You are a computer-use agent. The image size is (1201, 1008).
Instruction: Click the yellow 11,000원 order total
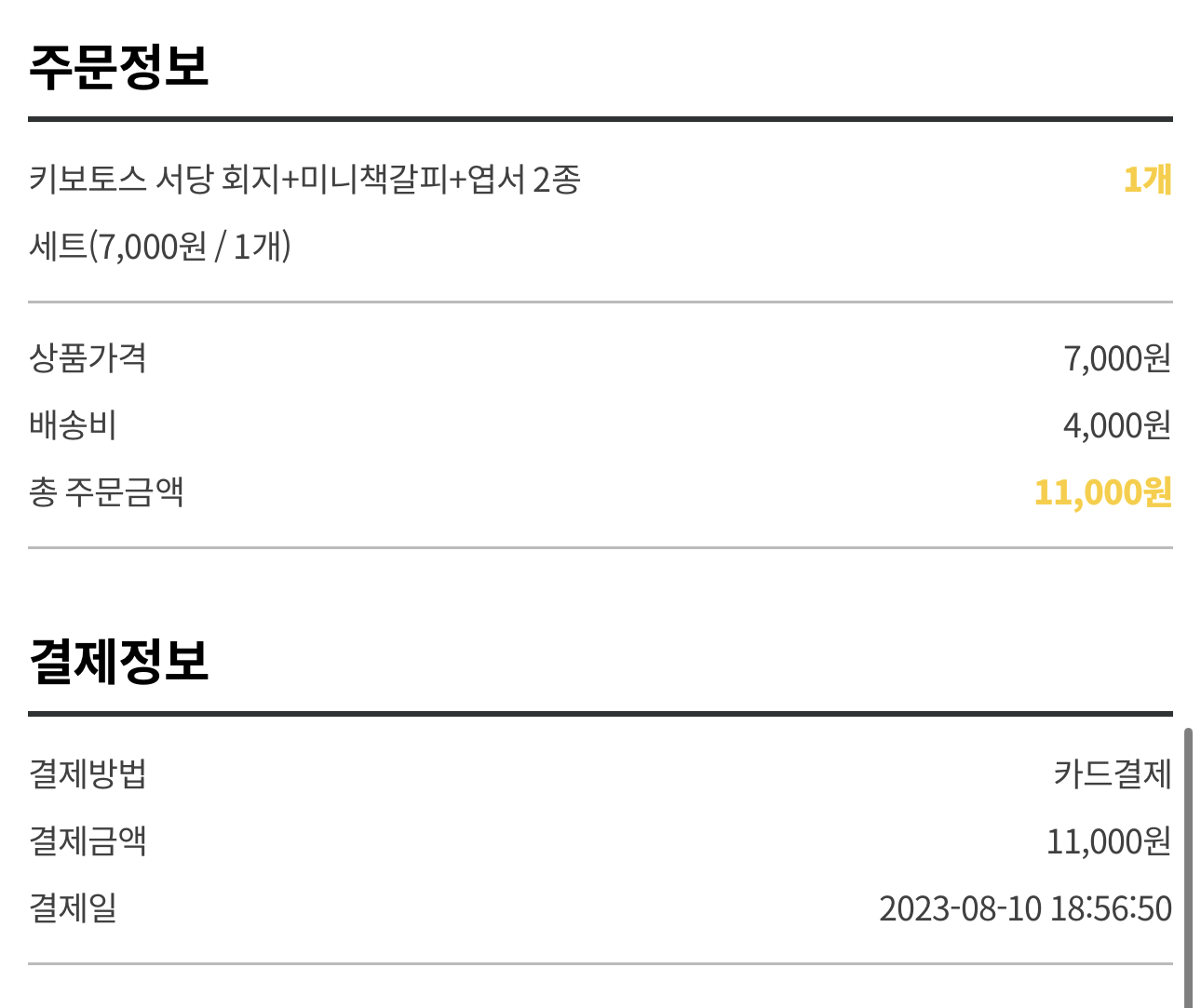click(1102, 492)
